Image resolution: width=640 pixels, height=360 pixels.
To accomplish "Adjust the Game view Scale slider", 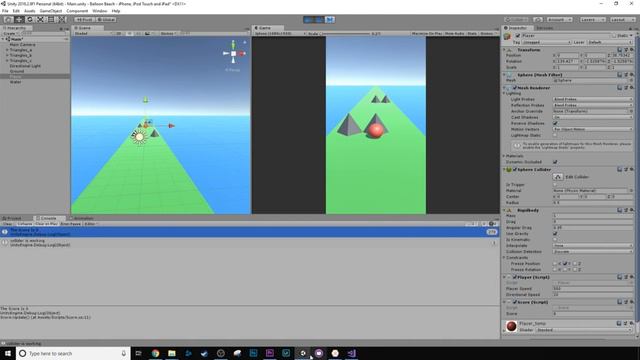I will (x=345, y=33).
